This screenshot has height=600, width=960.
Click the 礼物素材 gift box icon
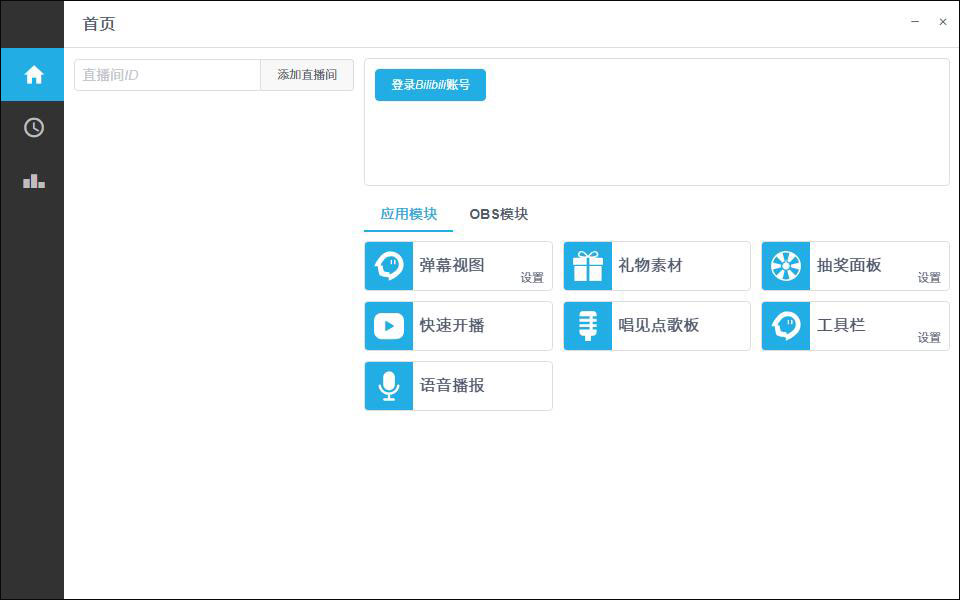(588, 266)
